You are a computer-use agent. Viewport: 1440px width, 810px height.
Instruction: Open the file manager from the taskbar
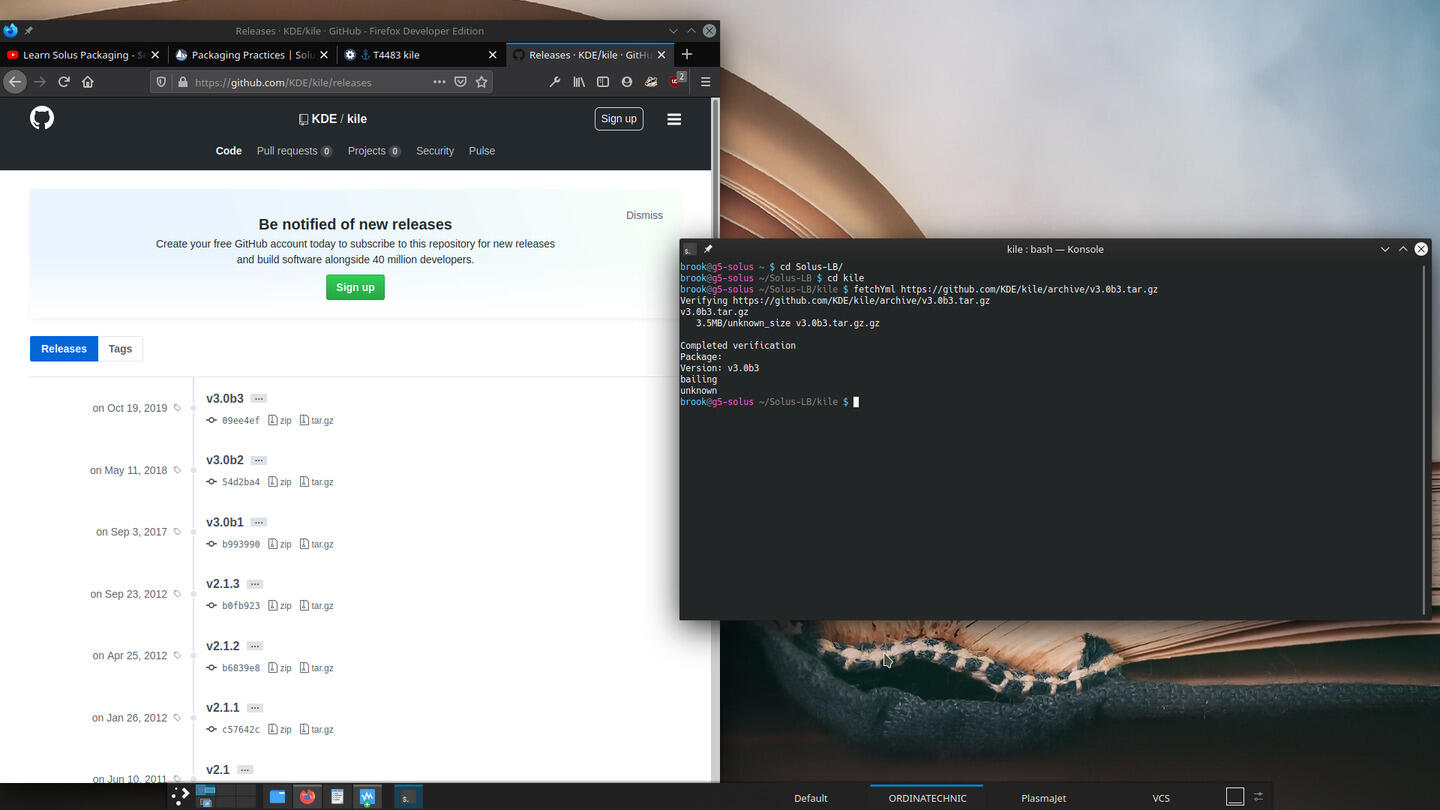tap(277, 797)
